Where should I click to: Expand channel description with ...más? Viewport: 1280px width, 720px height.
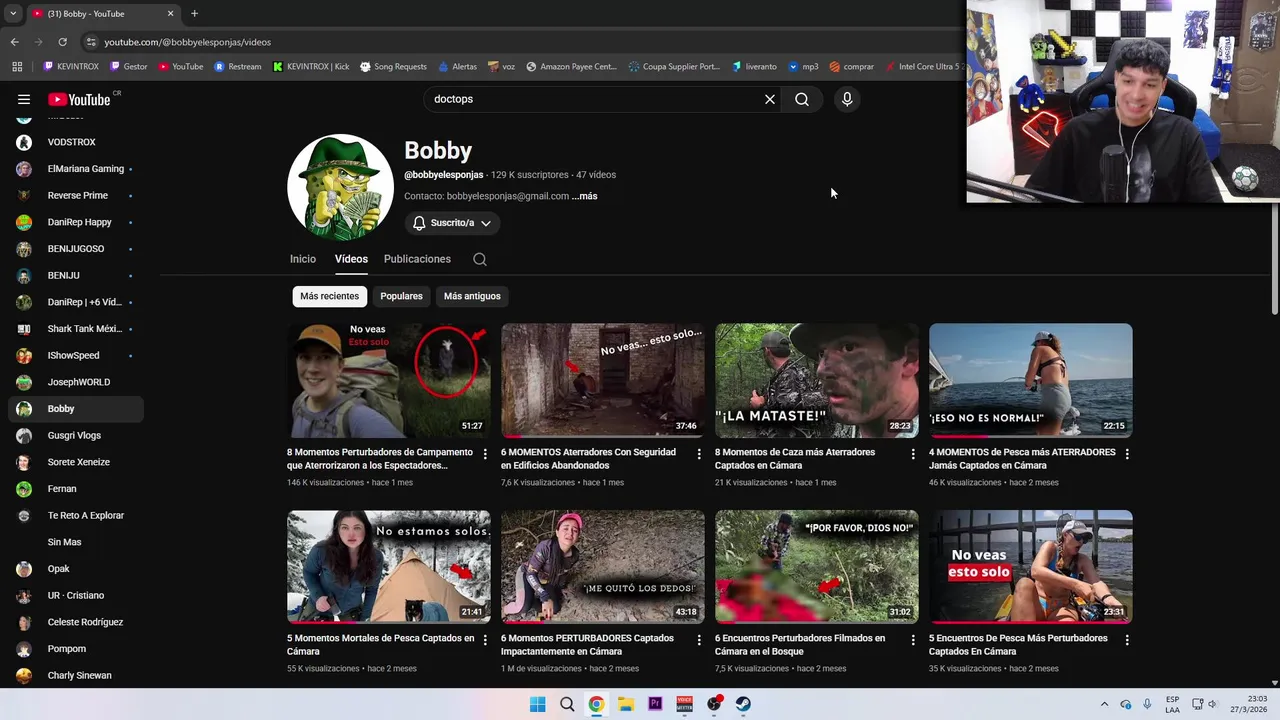pos(585,196)
